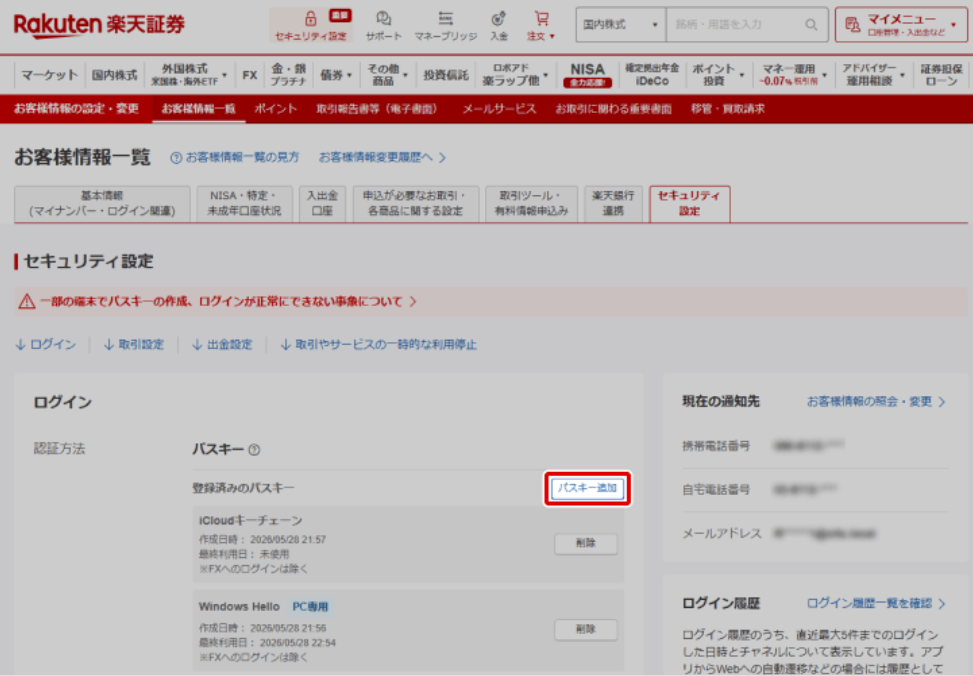Open the 国内株式 search category dropdown

[x=621, y=24]
